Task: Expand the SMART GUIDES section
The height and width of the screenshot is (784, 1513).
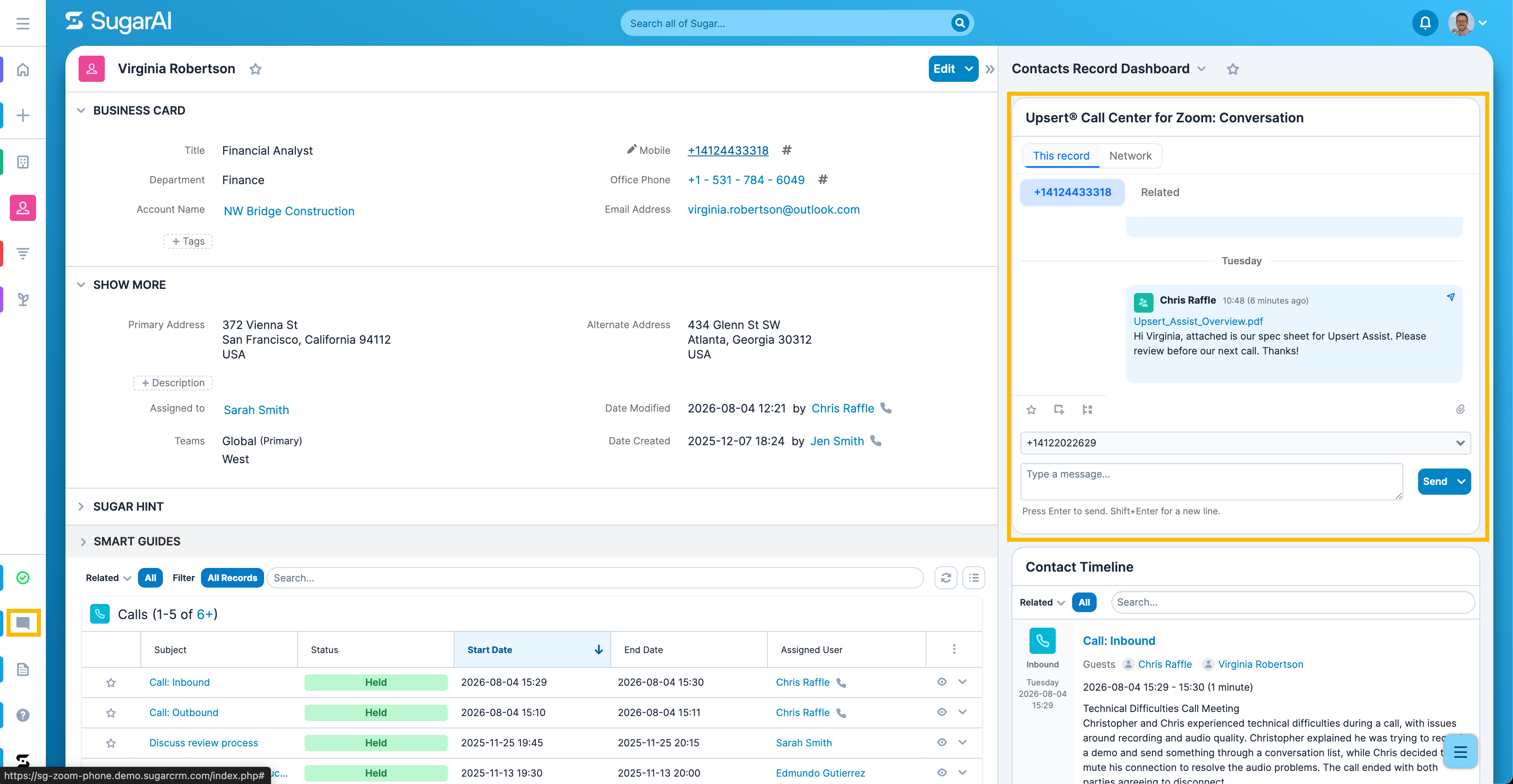Action: pos(83,542)
